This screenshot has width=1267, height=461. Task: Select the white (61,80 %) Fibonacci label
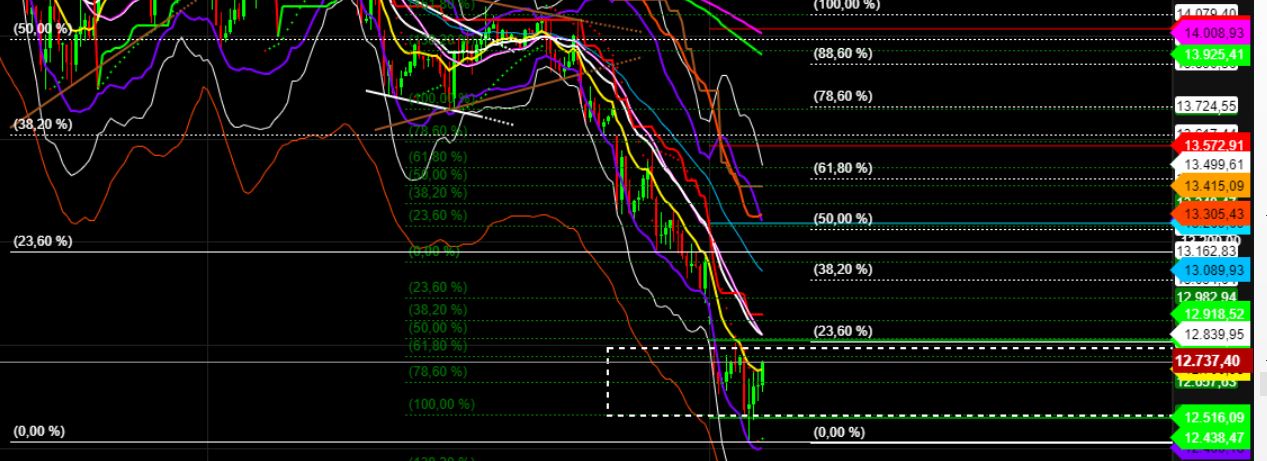(843, 168)
